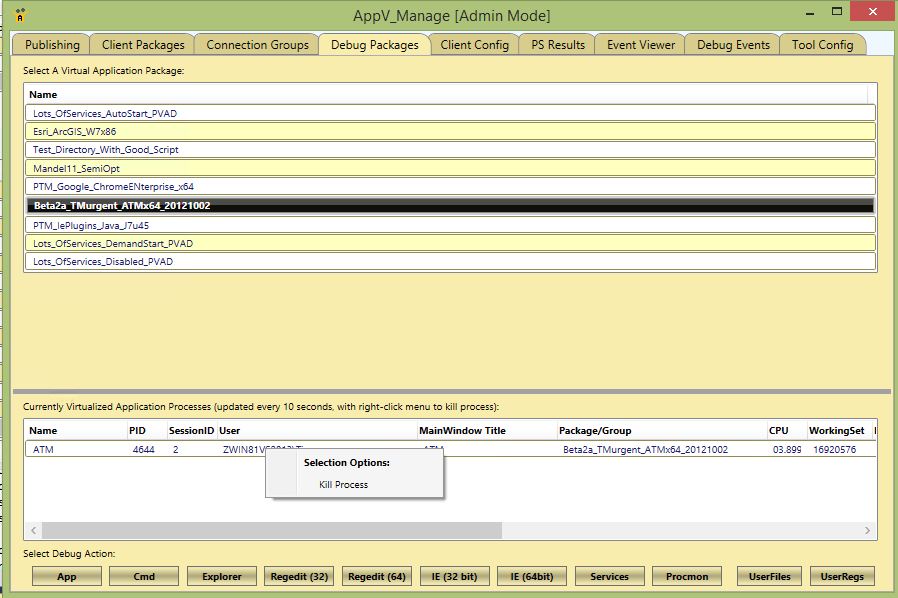Click WorkingSet value 16920576
Image resolution: width=898 pixels, height=598 pixels.
[x=834, y=450]
